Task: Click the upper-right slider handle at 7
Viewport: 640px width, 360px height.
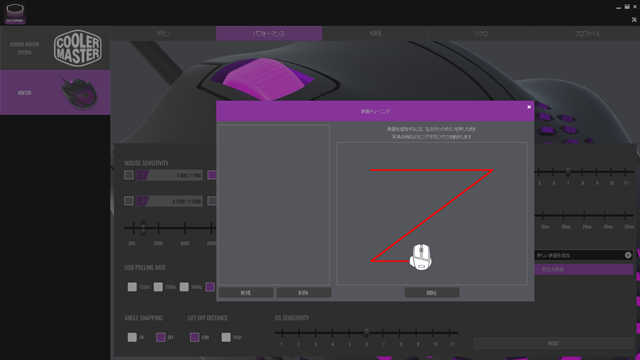Action: (x=568, y=171)
